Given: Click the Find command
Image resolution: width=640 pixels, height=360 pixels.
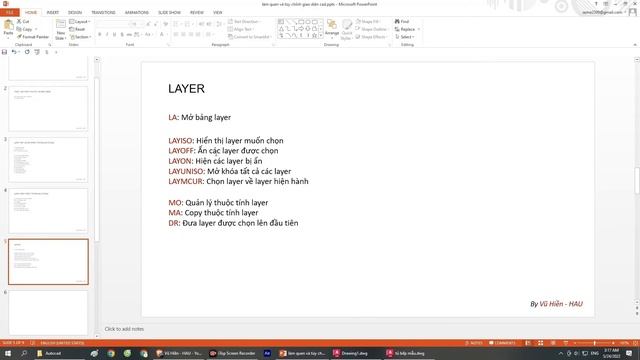Looking at the screenshot, I should pos(402,21).
